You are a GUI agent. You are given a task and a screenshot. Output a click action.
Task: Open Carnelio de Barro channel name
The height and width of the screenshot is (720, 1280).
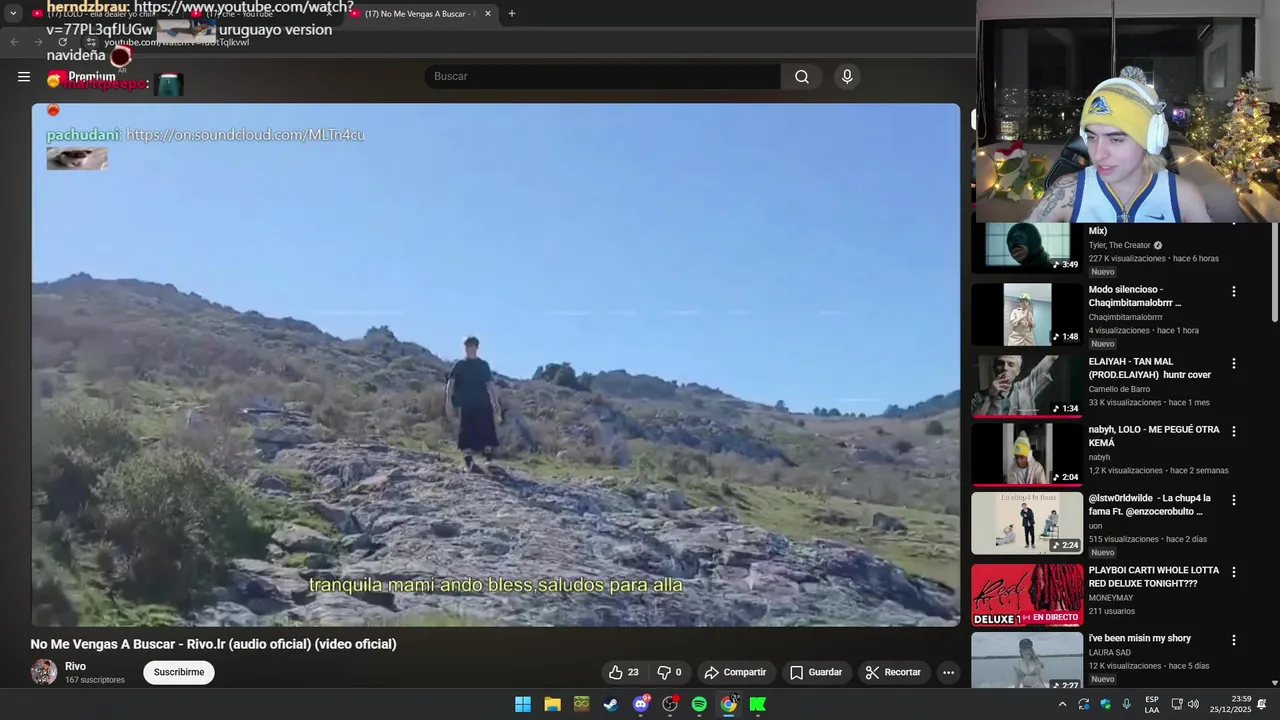point(1119,389)
